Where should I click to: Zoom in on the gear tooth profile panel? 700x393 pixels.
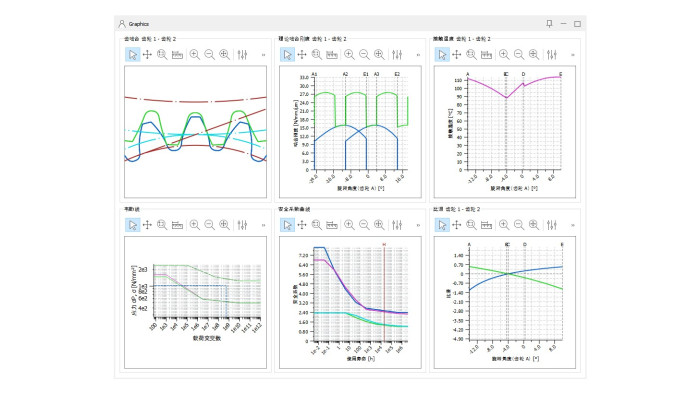coord(195,54)
